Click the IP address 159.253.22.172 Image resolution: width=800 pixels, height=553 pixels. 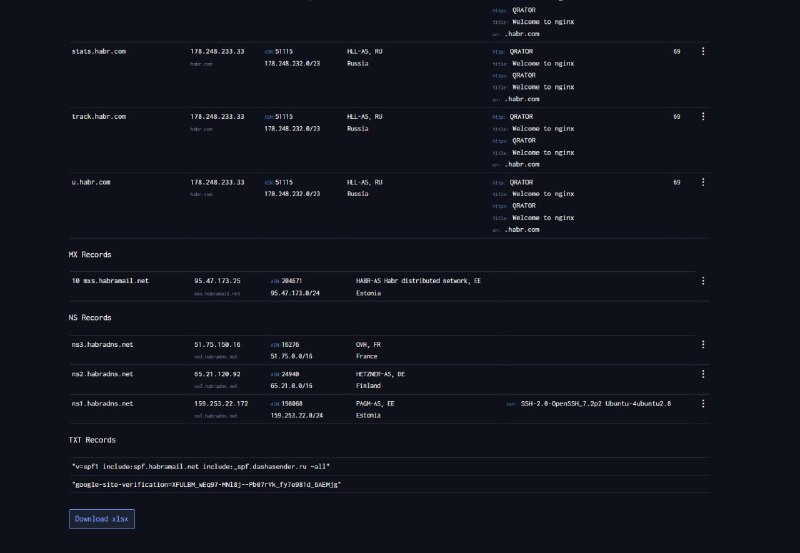(x=221, y=404)
